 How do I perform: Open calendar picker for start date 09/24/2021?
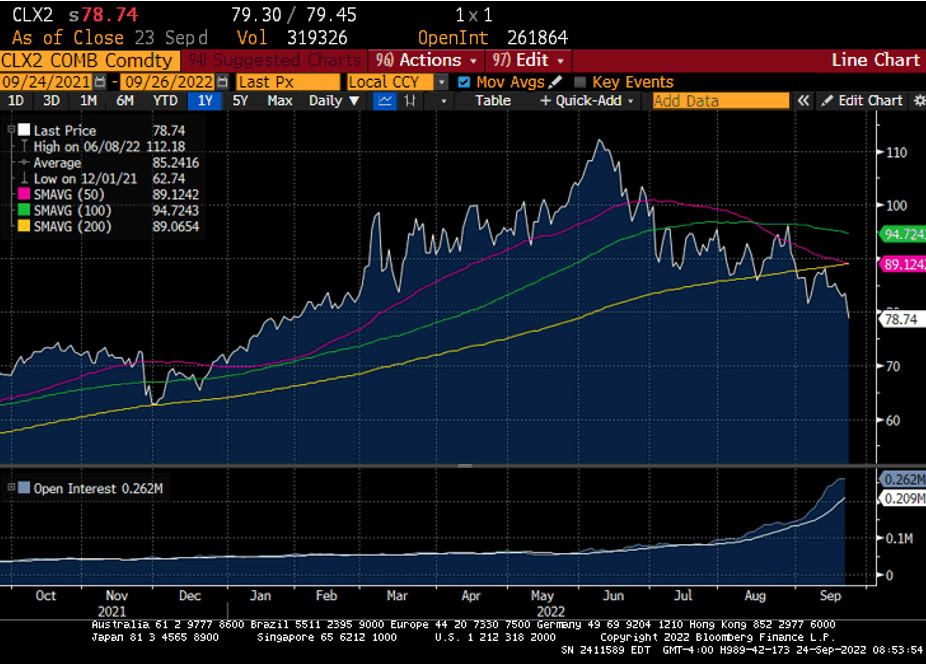click(99, 82)
